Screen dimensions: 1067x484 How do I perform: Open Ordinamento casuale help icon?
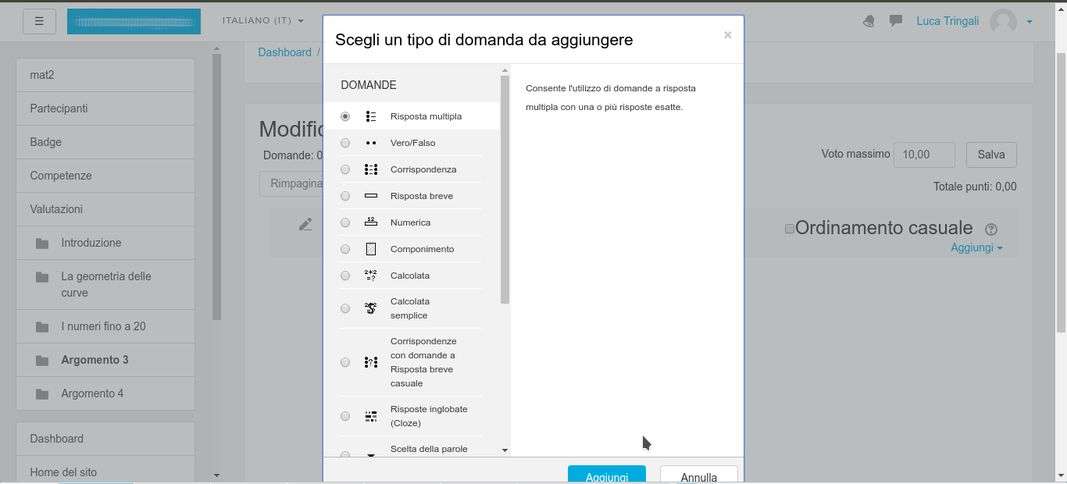[x=991, y=229]
